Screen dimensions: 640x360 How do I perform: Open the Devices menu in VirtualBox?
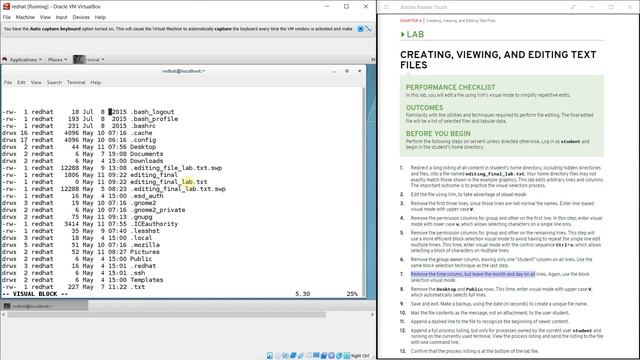(x=81, y=17)
